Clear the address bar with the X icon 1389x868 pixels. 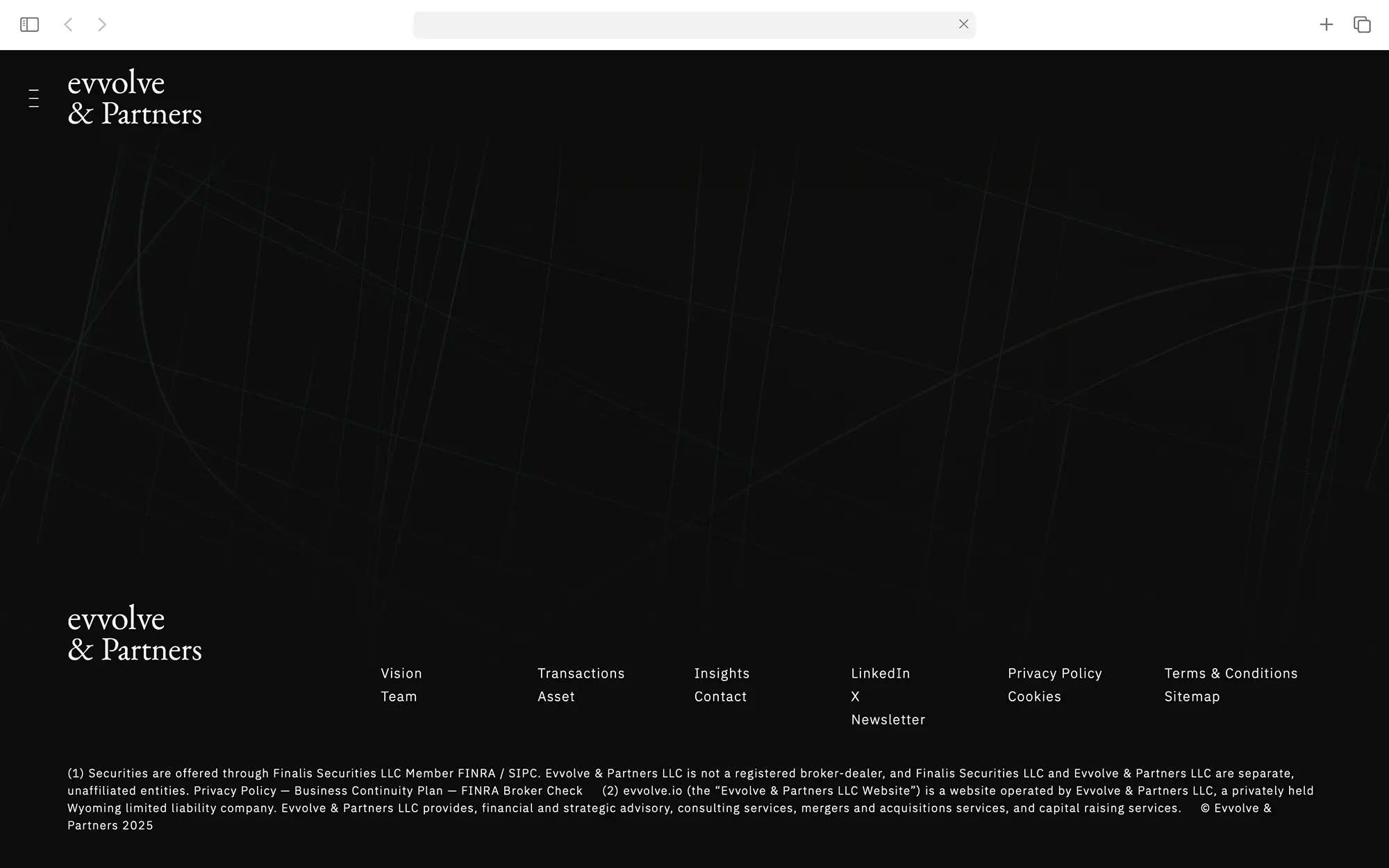tap(964, 24)
